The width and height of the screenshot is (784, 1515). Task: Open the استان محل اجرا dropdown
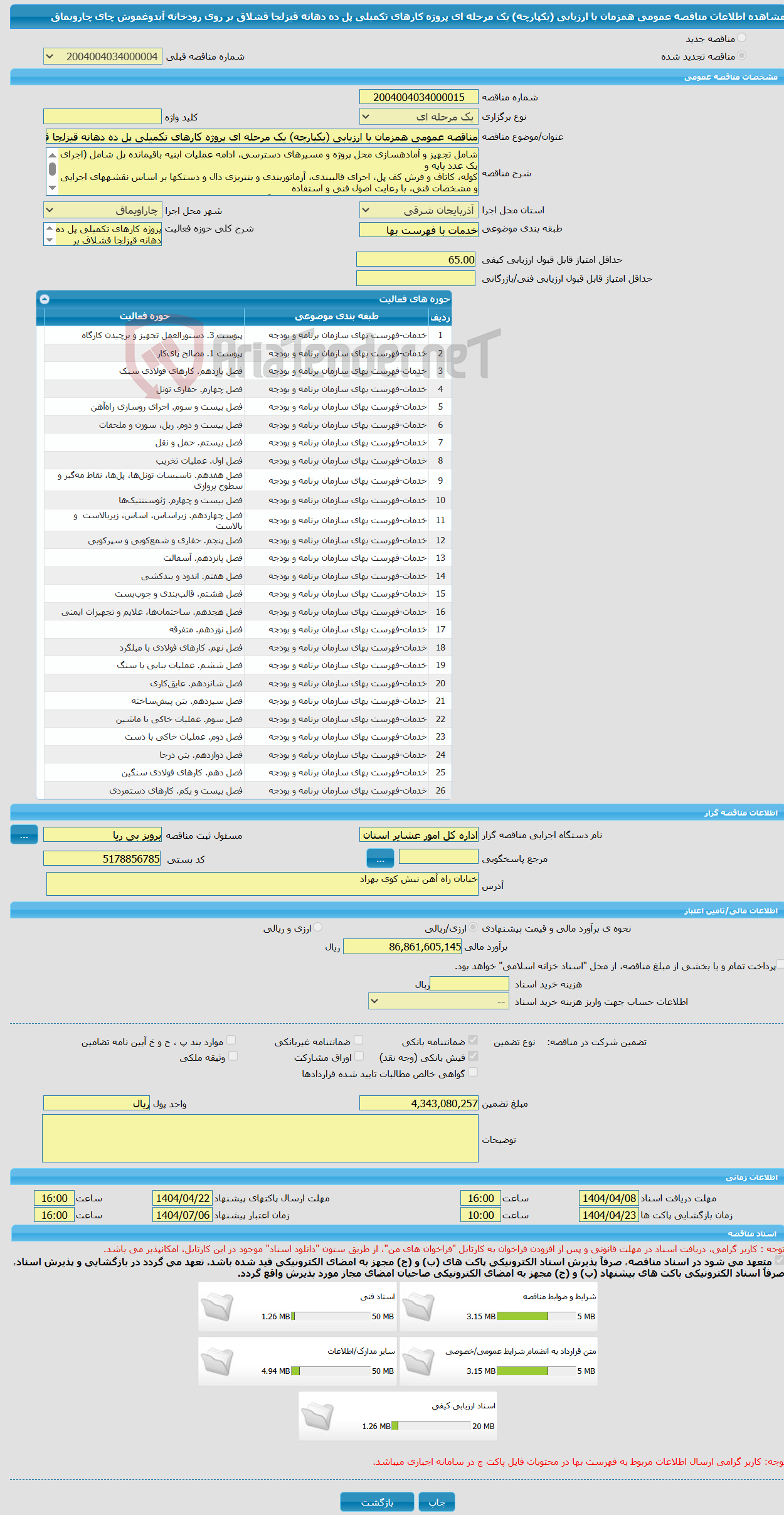pyautogui.click(x=418, y=210)
